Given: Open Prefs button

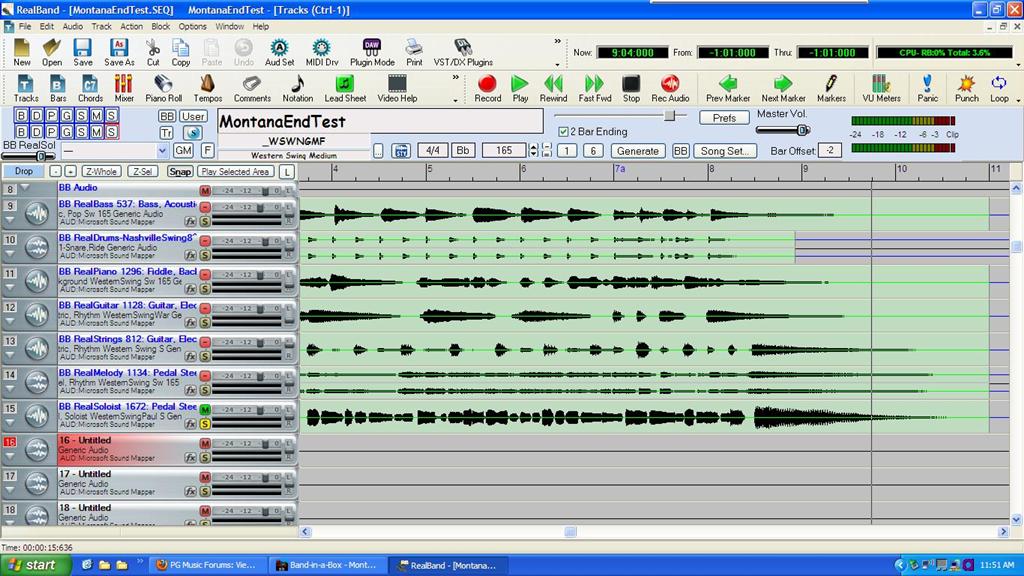Looking at the screenshot, I should pyautogui.click(x=724, y=118).
